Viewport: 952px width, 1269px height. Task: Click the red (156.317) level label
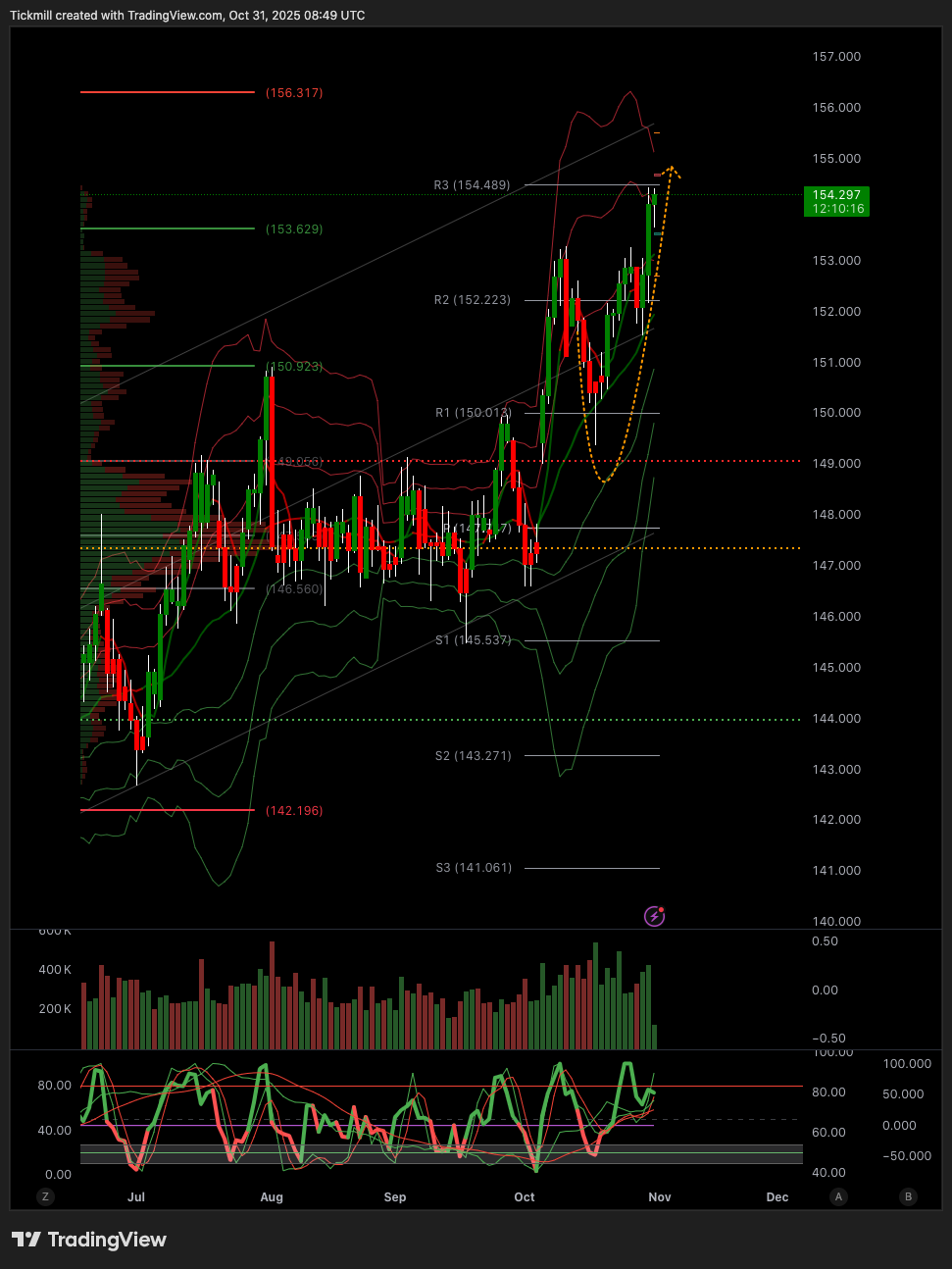click(x=294, y=93)
